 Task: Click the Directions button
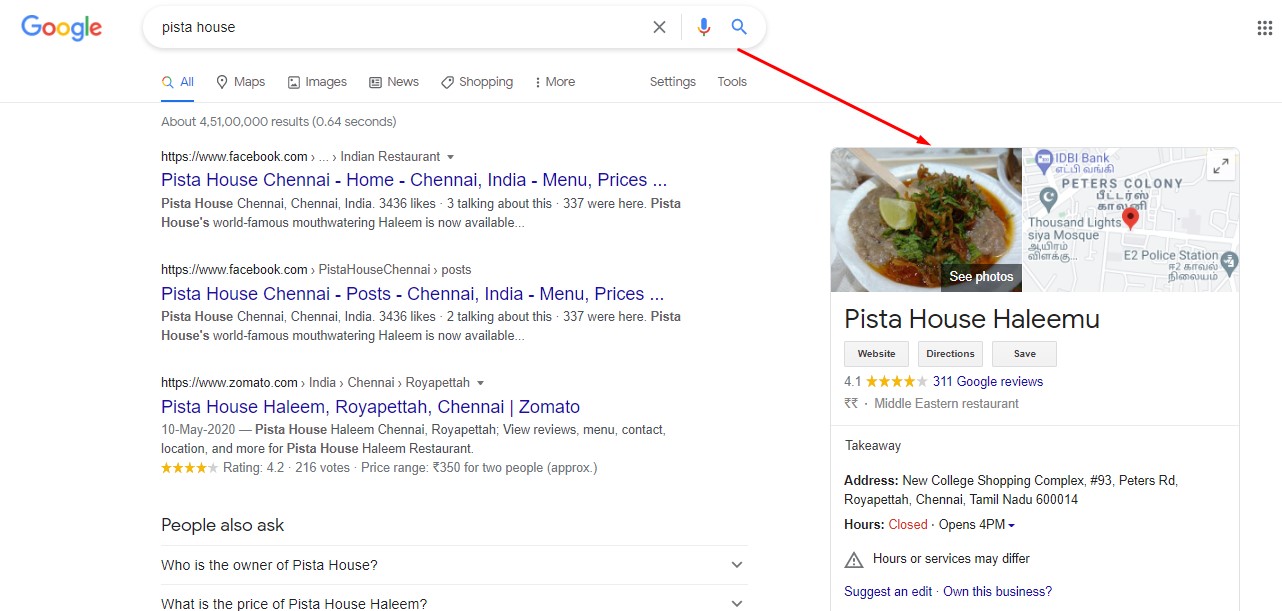(x=950, y=354)
